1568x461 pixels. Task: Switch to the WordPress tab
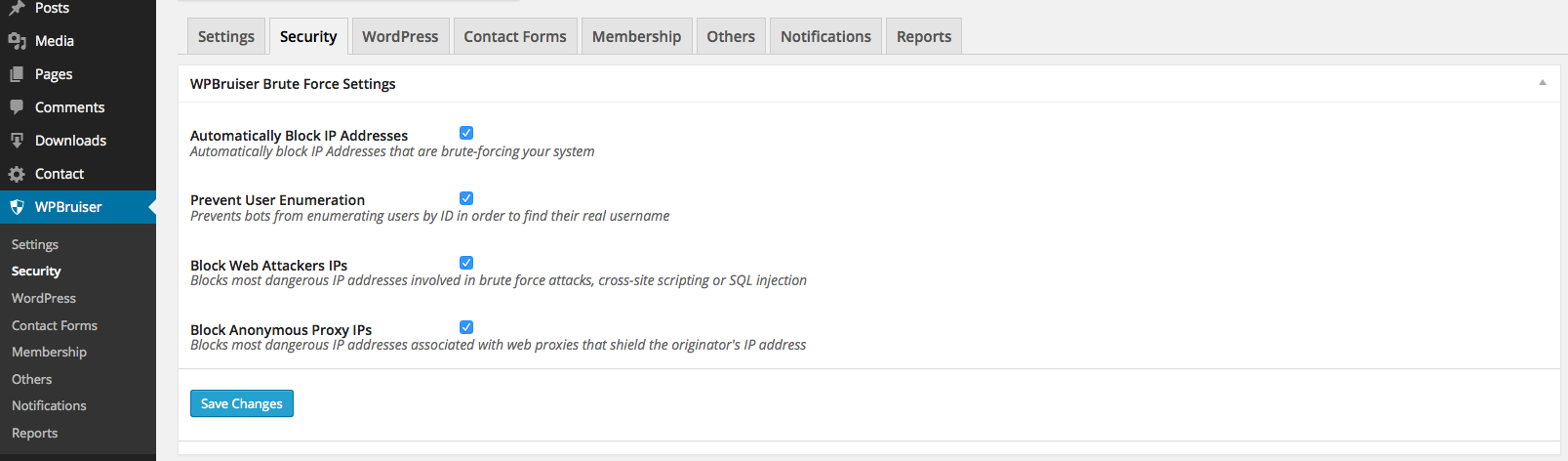(x=400, y=36)
